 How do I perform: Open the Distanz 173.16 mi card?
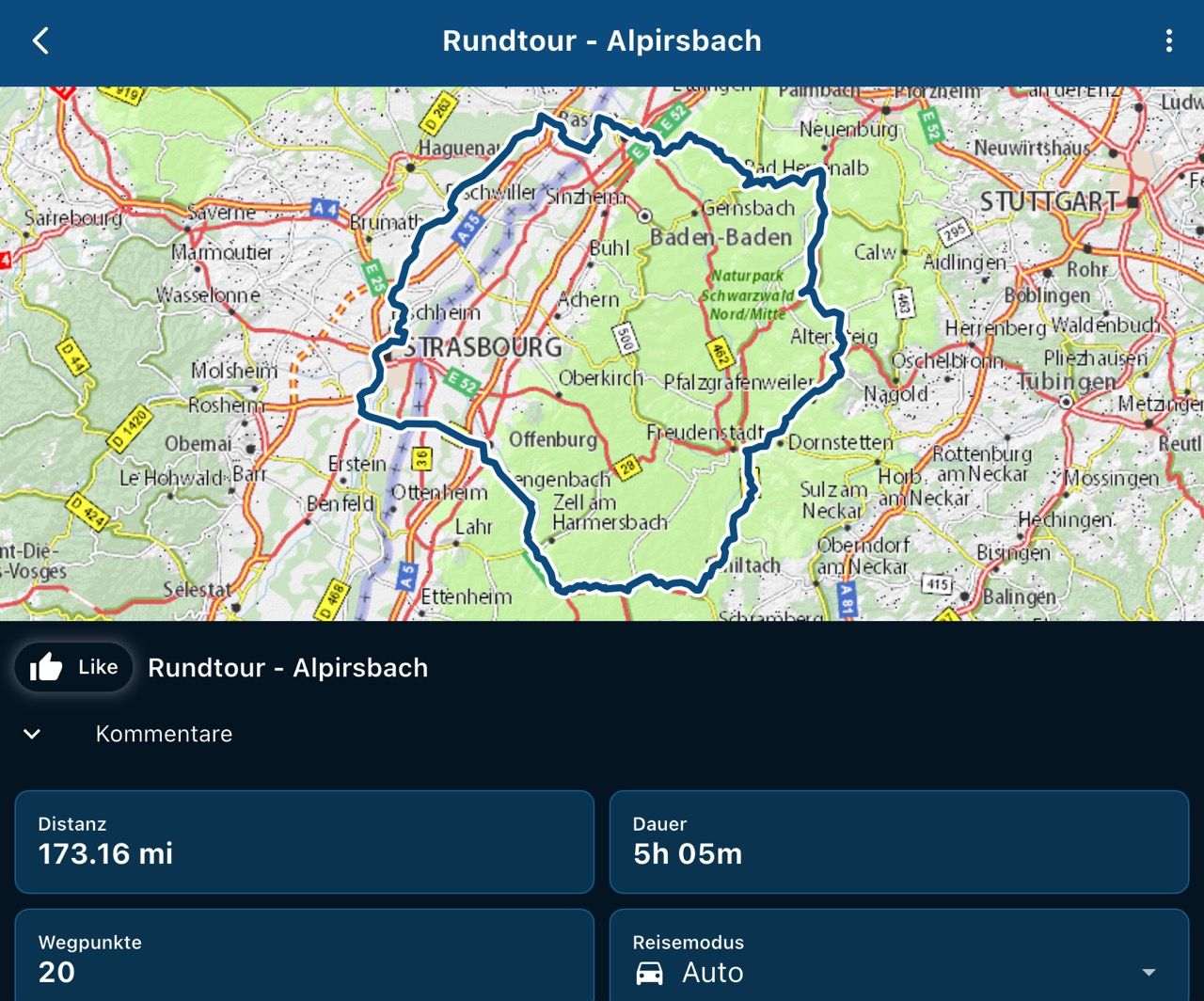pos(305,842)
